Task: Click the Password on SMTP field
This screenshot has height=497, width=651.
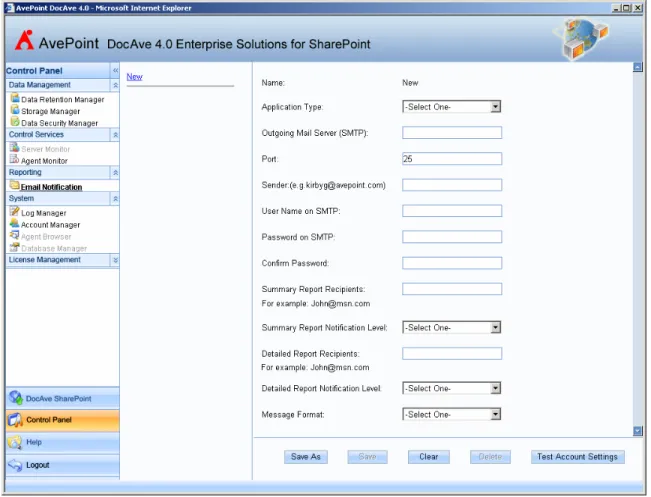Action: (x=452, y=237)
